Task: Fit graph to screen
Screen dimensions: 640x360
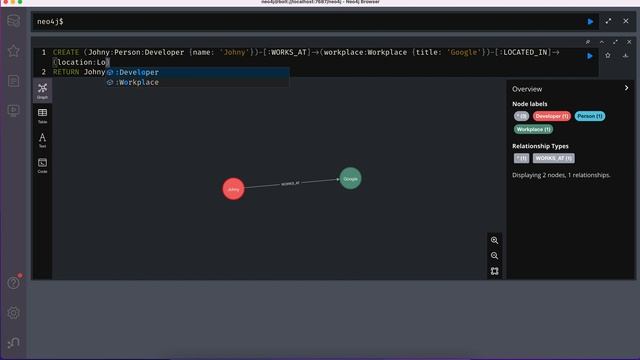Action: (x=494, y=271)
